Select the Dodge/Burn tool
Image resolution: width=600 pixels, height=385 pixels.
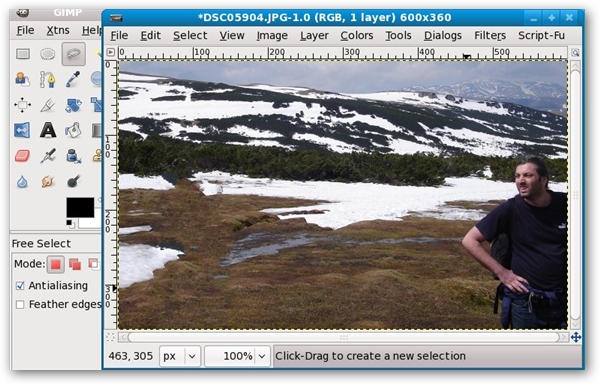point(73,181)
